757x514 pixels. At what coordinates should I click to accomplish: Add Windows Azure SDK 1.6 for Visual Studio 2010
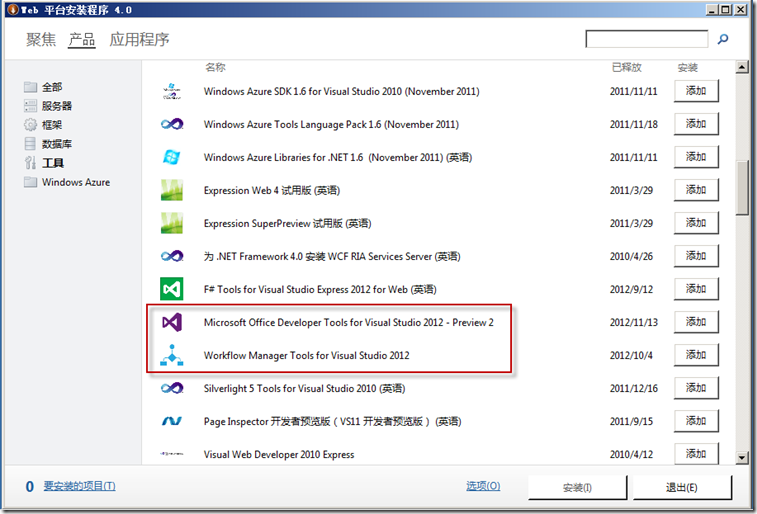pyautogui.click(x=696, y=91)
